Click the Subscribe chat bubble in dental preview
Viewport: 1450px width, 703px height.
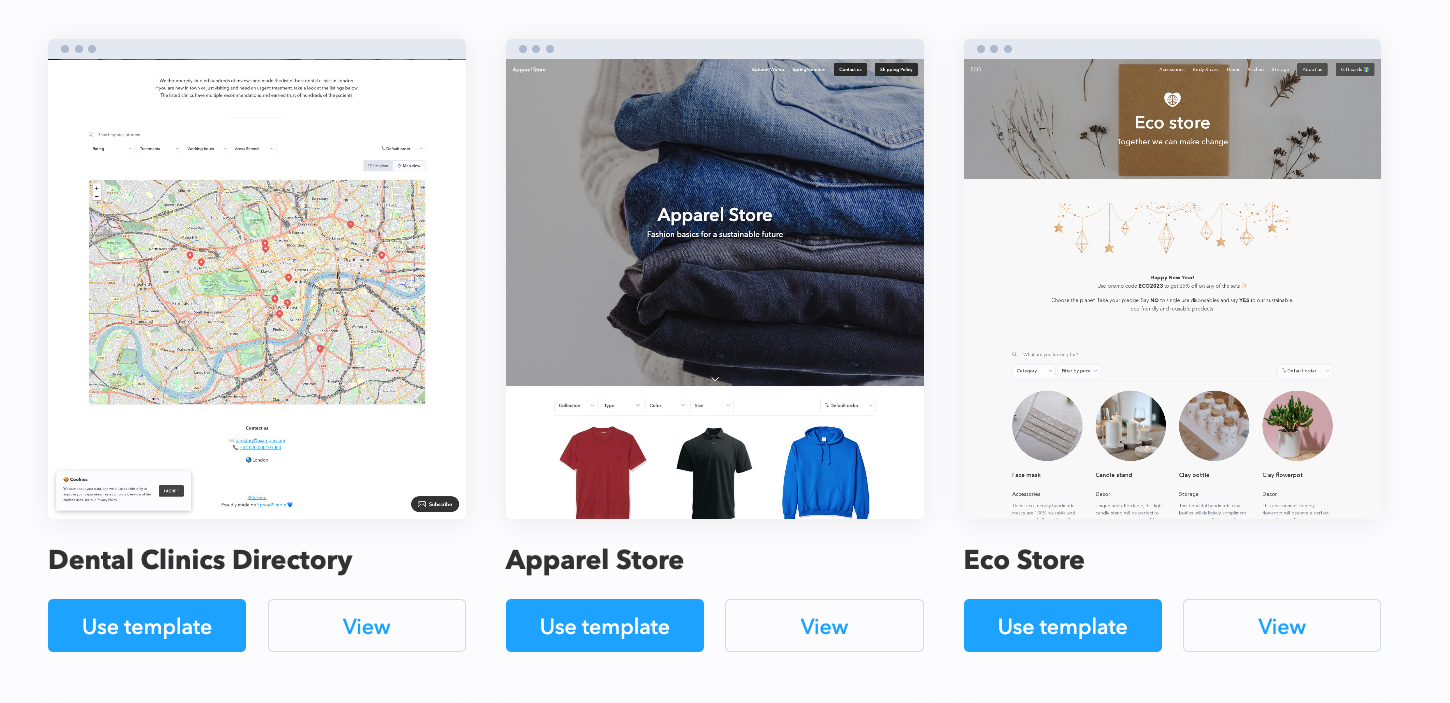click(x=434, y=504)
